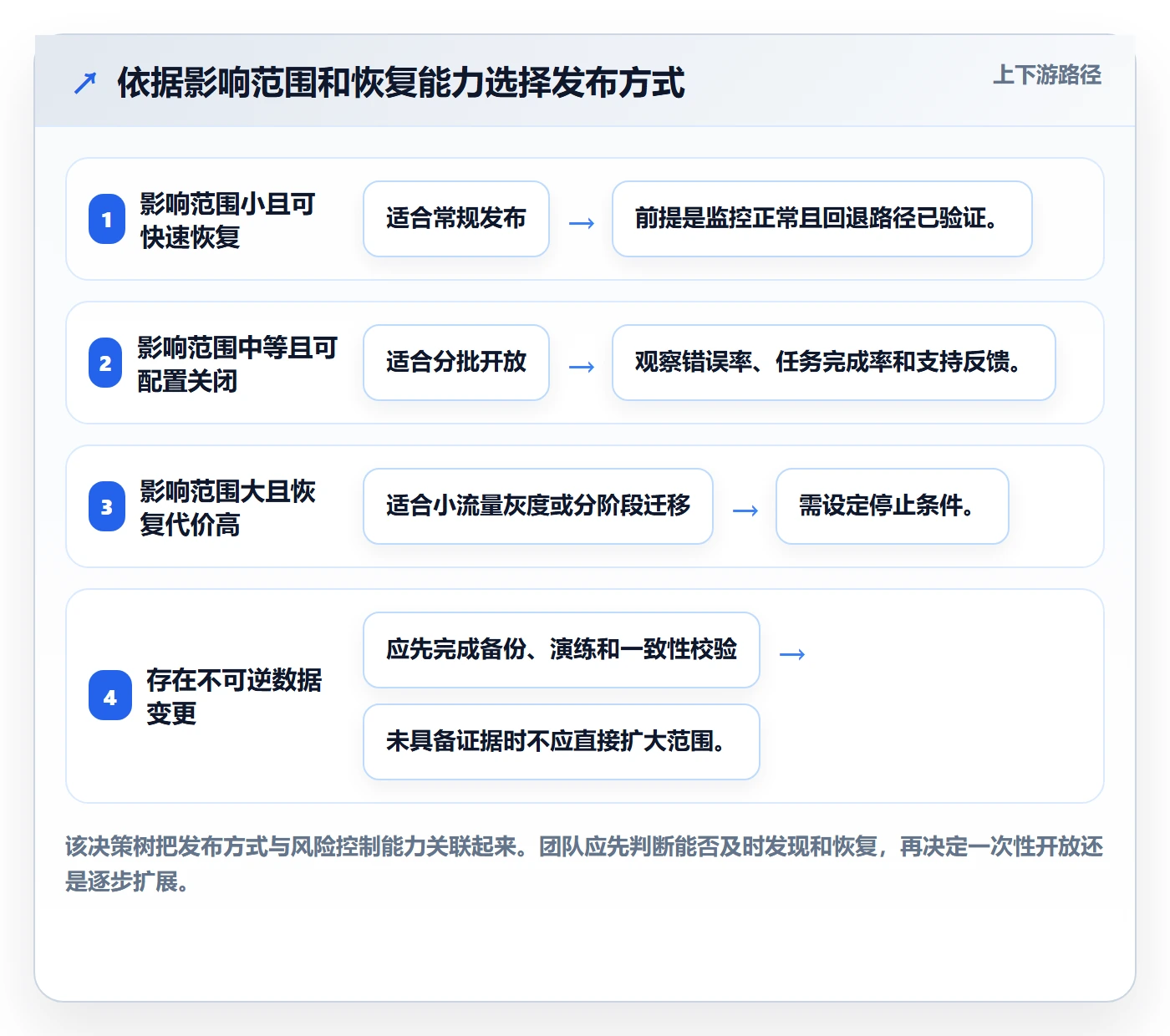Image resolution: width=1170 pixels, height=1036 pixels.
Task: Click the arrow after 适合常规发布
Action: [582, 223]
